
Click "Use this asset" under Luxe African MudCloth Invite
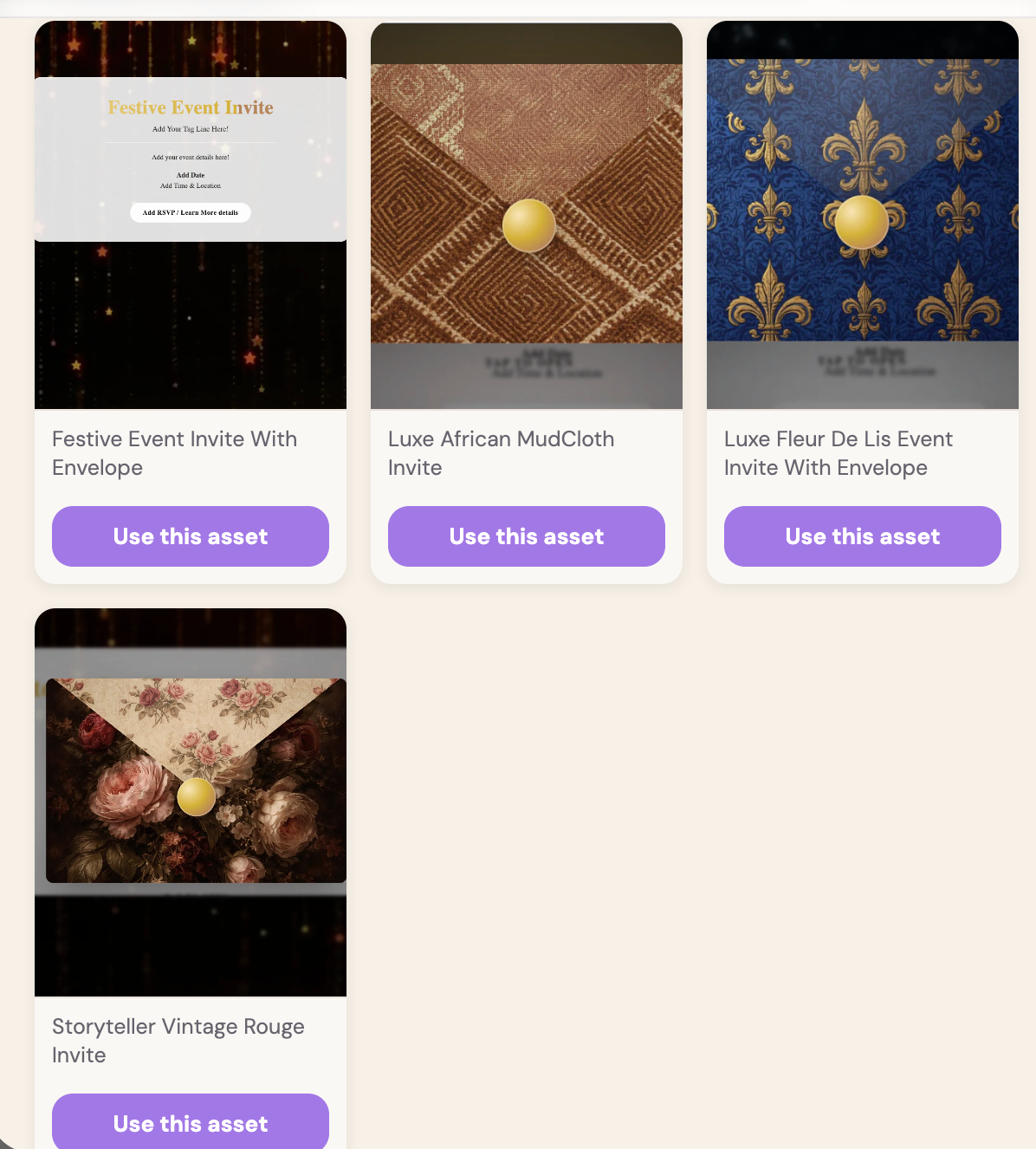526,536
